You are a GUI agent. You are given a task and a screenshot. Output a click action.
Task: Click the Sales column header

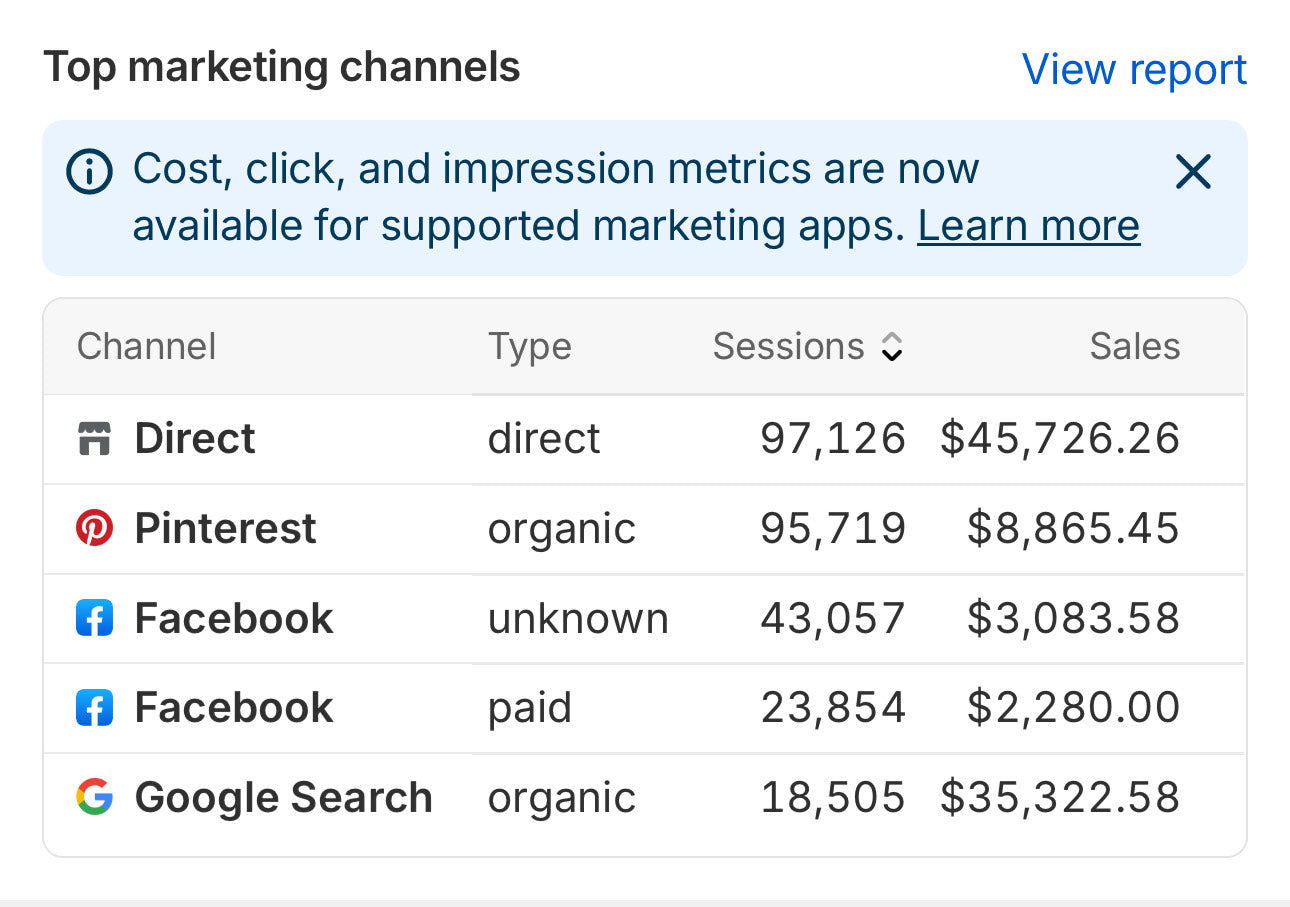1134,346
